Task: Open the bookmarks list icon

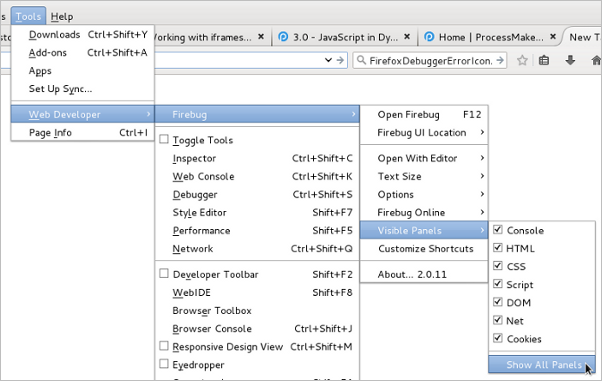Action: point(544,60)
